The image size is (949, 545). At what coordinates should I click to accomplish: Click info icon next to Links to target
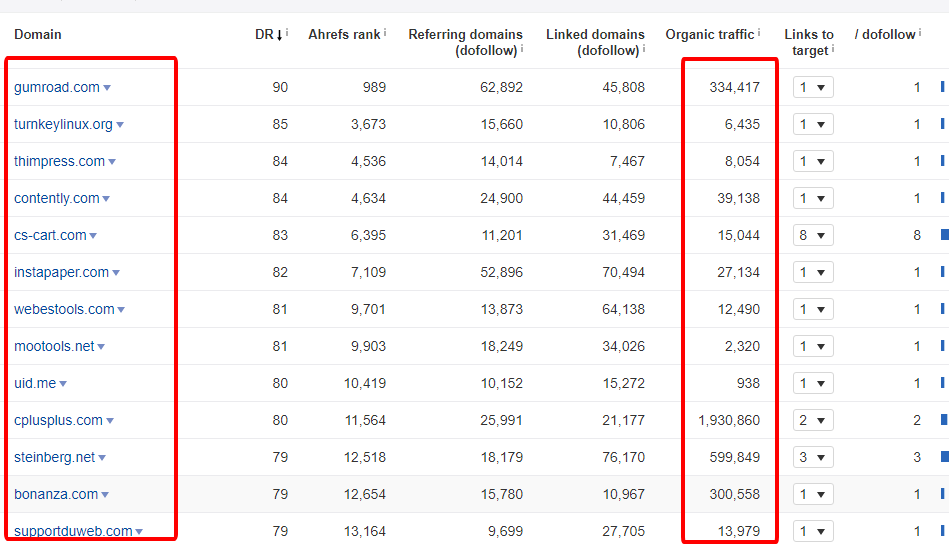point(833,48)
